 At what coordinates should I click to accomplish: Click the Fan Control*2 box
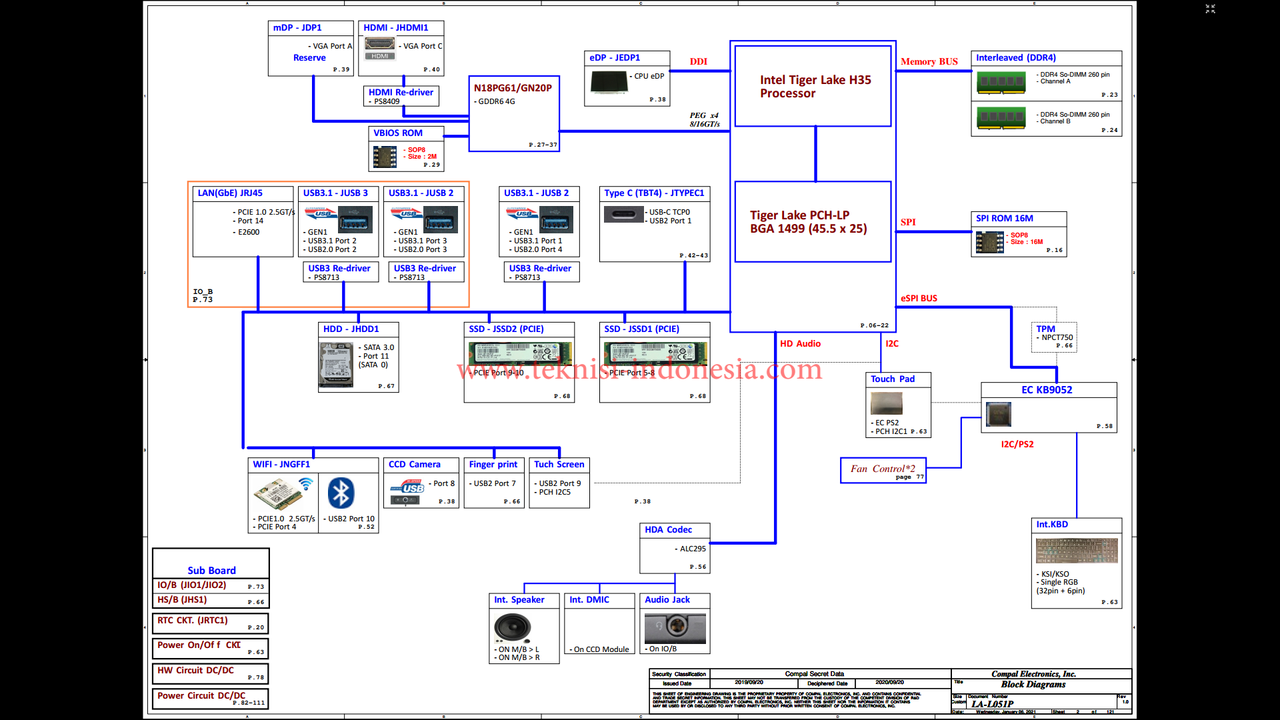884,469
